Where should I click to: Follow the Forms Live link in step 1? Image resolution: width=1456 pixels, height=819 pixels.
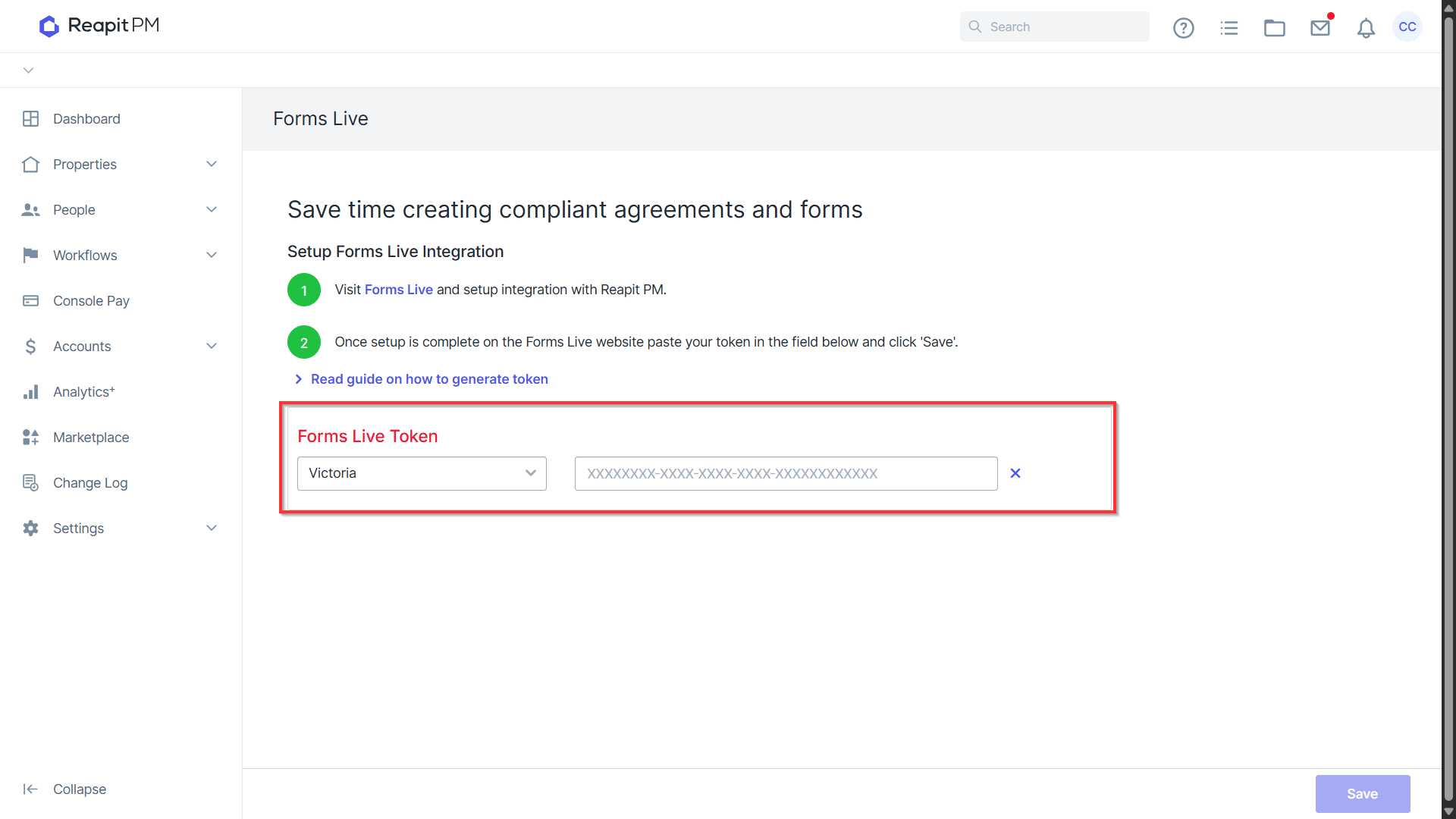click(x=399, y=290)
